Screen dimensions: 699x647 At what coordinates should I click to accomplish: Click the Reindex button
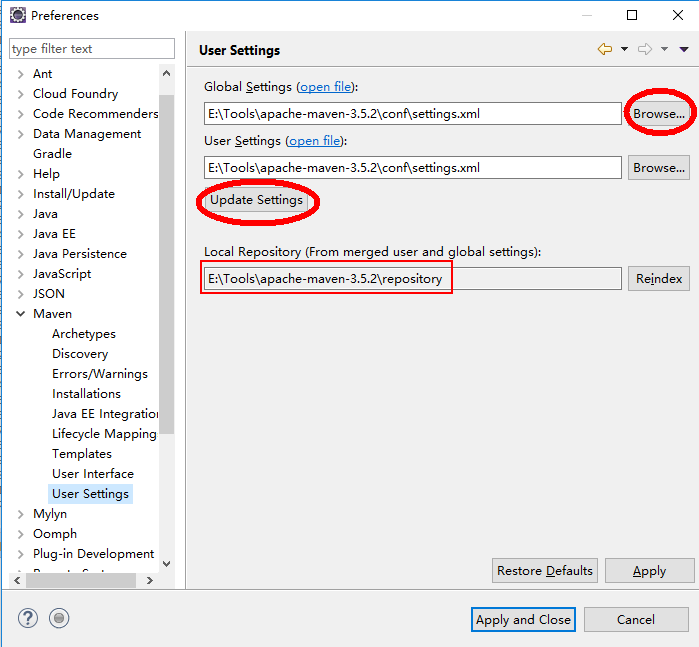(659, 279)
